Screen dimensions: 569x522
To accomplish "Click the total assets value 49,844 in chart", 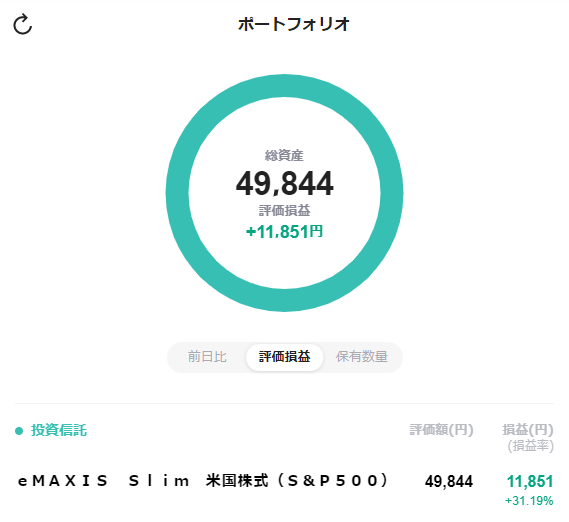I will click(284, 184).
